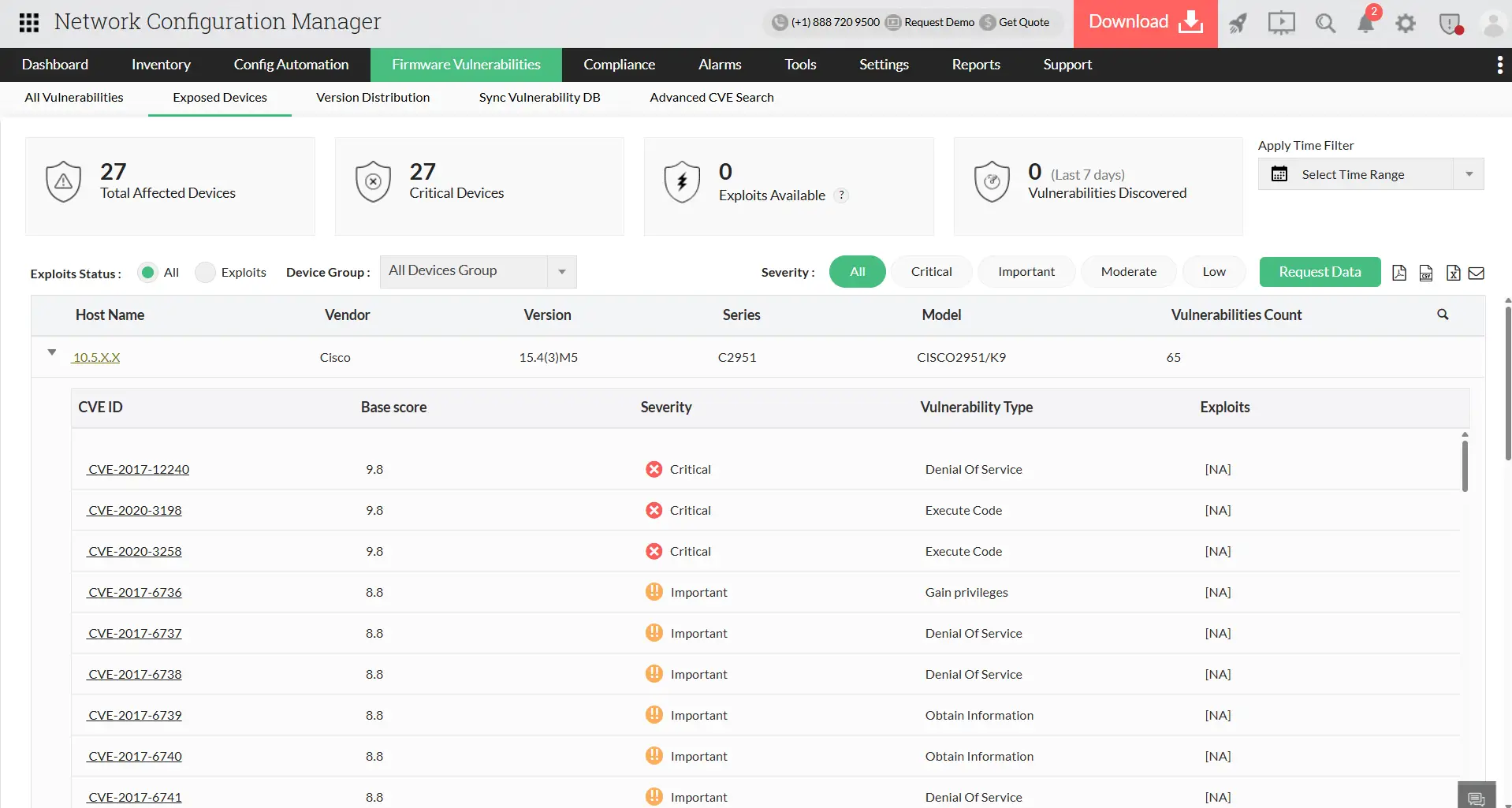The height and width of the screenshot is (808, 1512).
Task: Export the vulnerability data as PDF
Action: (x=1399, y=273)
